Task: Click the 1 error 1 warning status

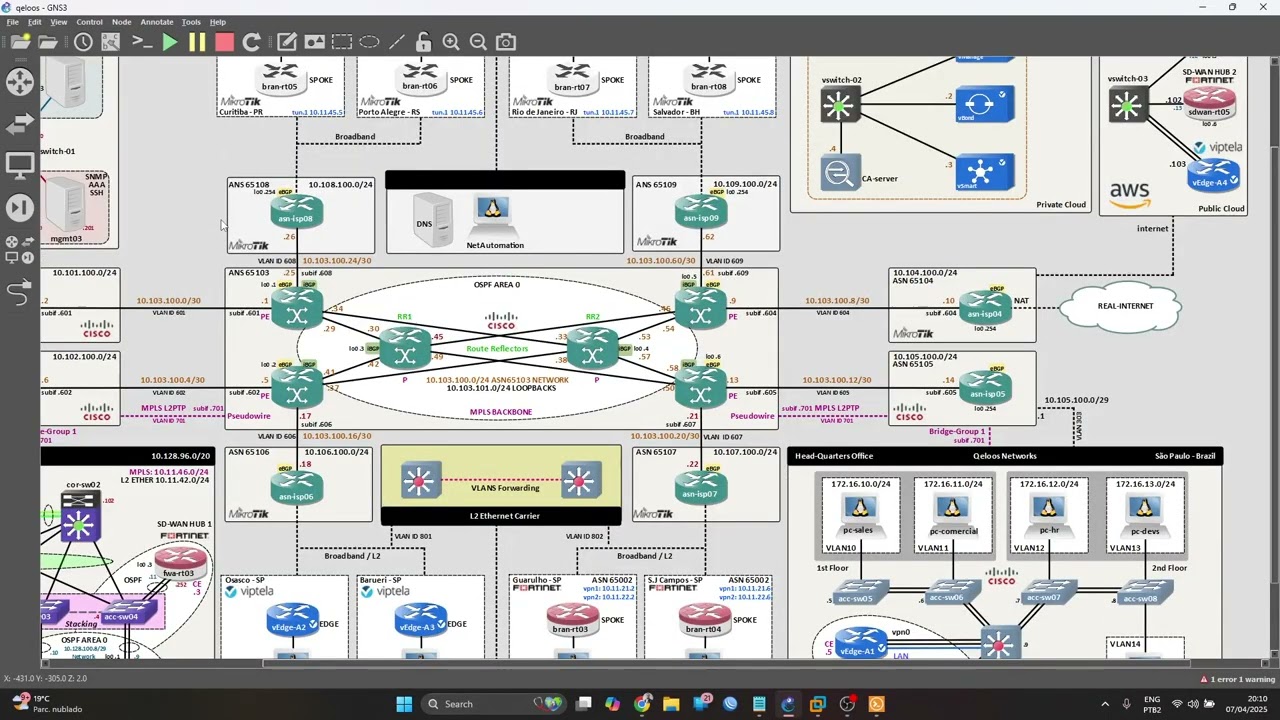Action: (x=1237, y=679)
